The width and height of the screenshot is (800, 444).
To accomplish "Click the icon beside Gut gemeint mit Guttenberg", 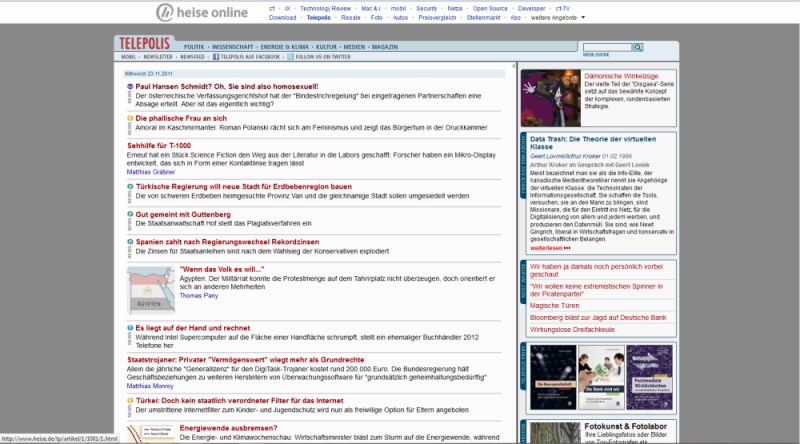I will [130, 214].
